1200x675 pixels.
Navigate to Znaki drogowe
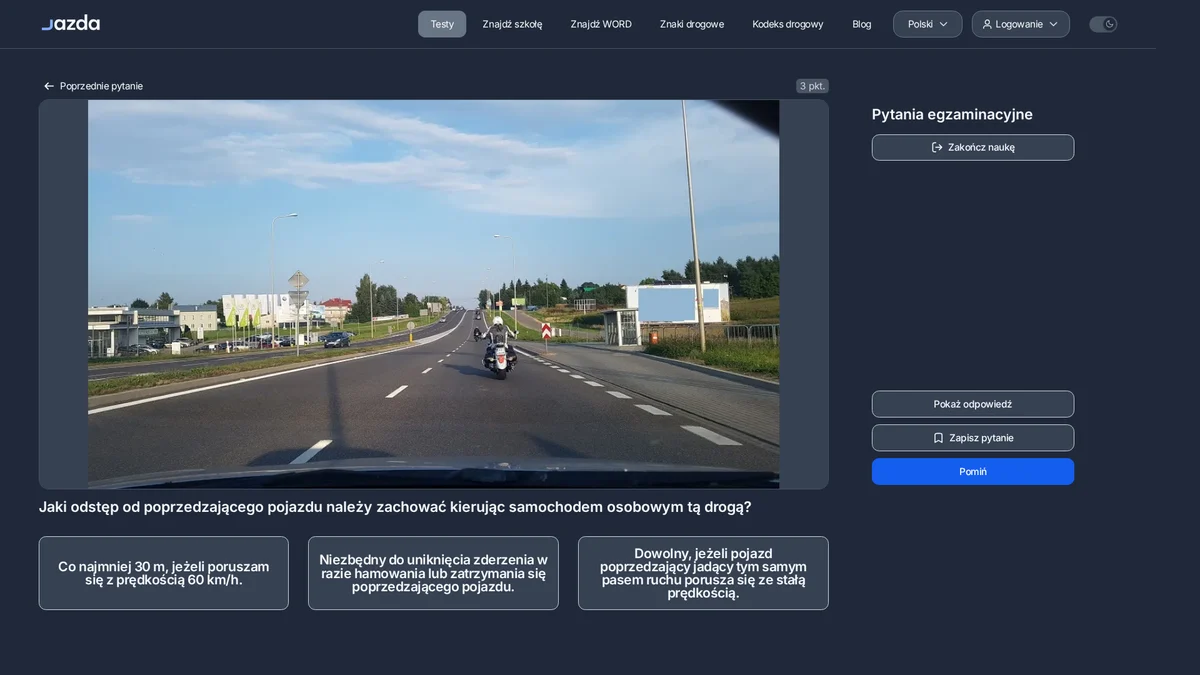click(692, 24)
